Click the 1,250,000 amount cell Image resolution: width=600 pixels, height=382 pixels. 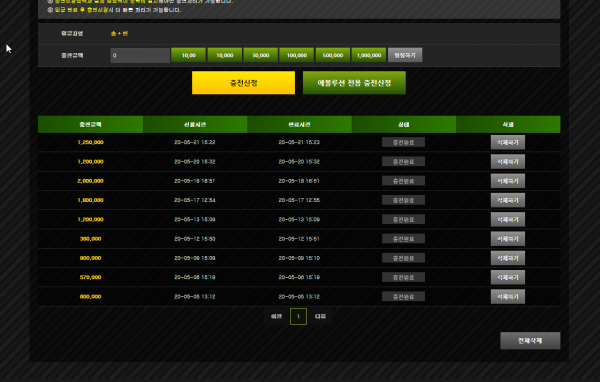(90, 142)
